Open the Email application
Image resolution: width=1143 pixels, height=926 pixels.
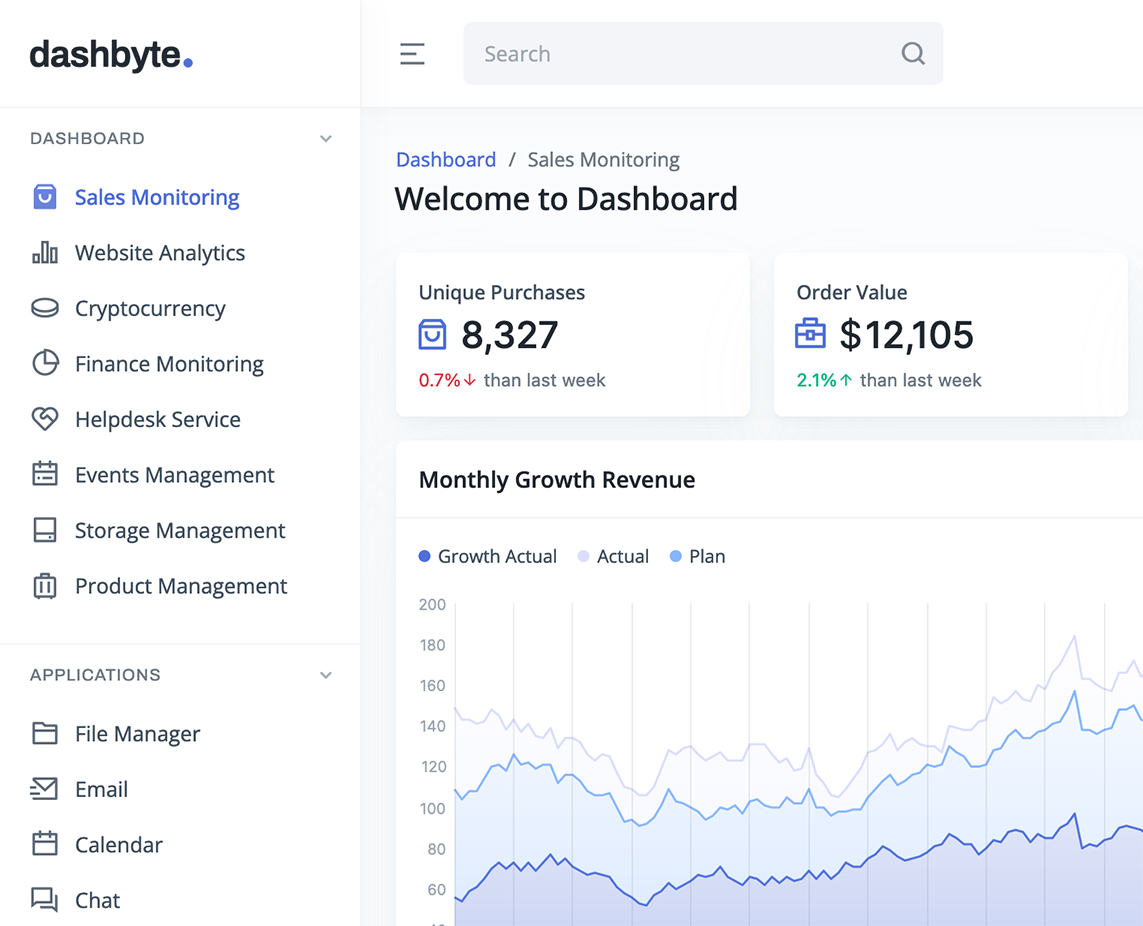[x=101, y=789]
